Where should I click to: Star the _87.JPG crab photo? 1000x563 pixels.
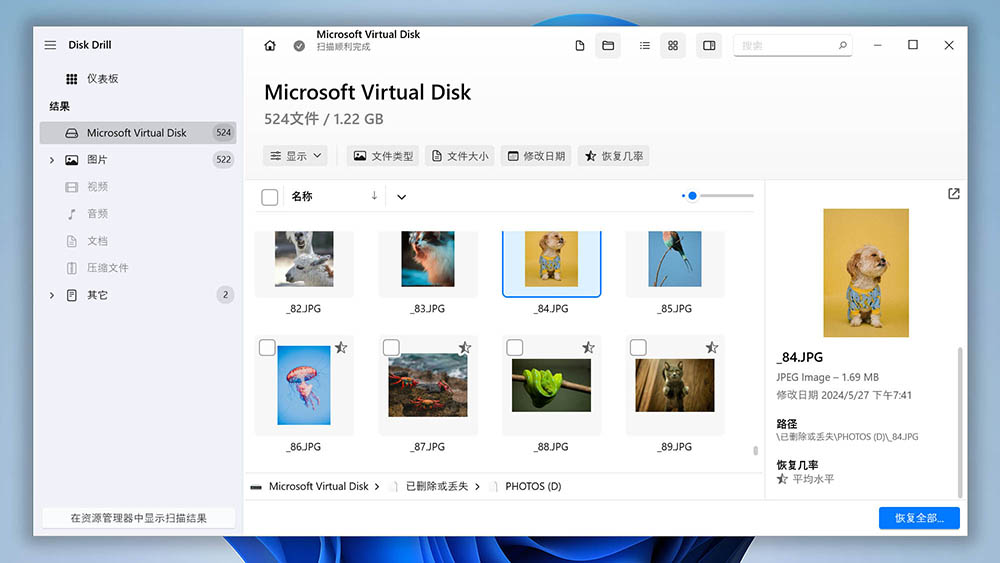465,347
